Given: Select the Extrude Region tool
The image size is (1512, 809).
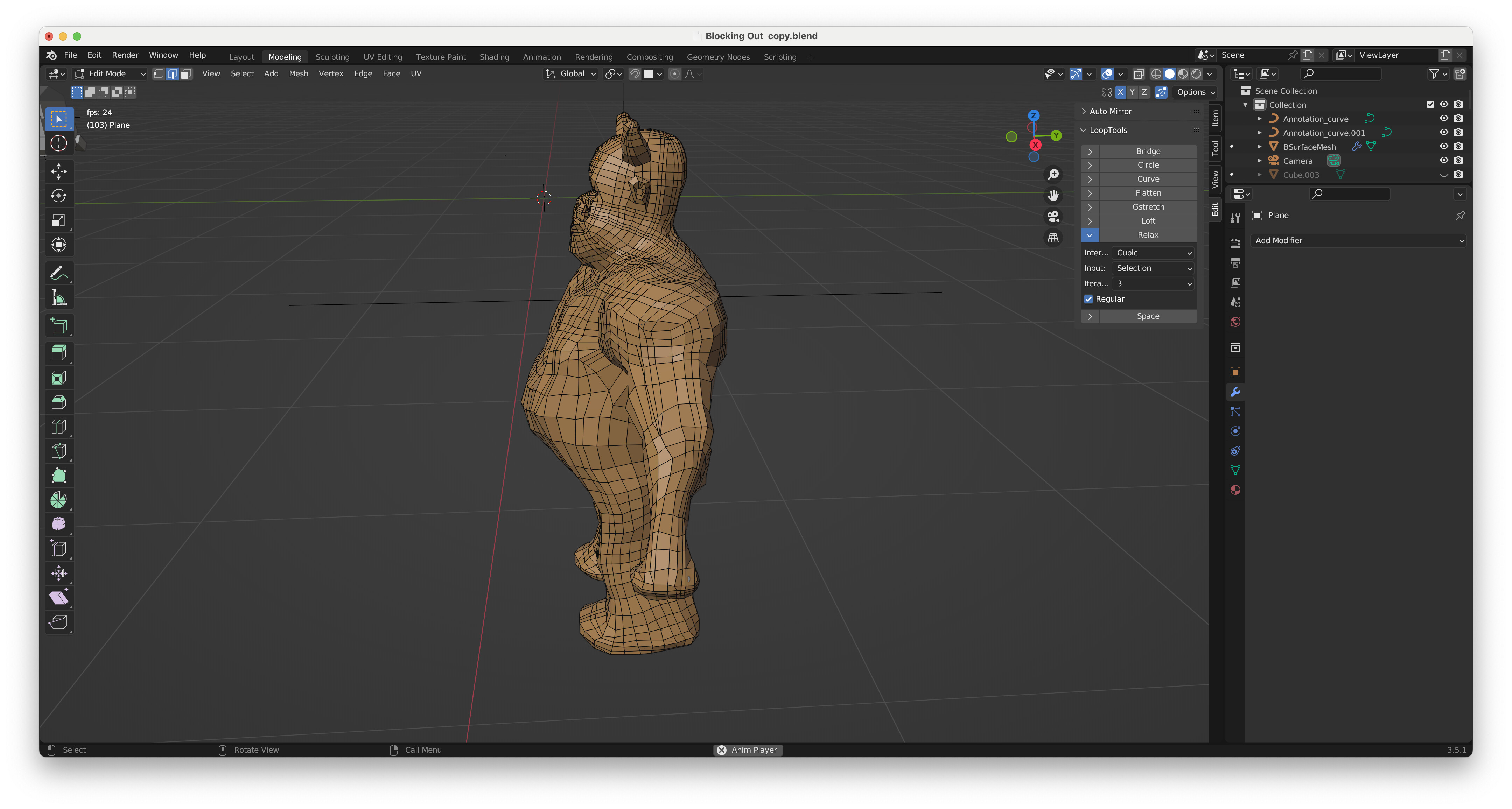Looking at the screenshot, I should click(59, 353).
